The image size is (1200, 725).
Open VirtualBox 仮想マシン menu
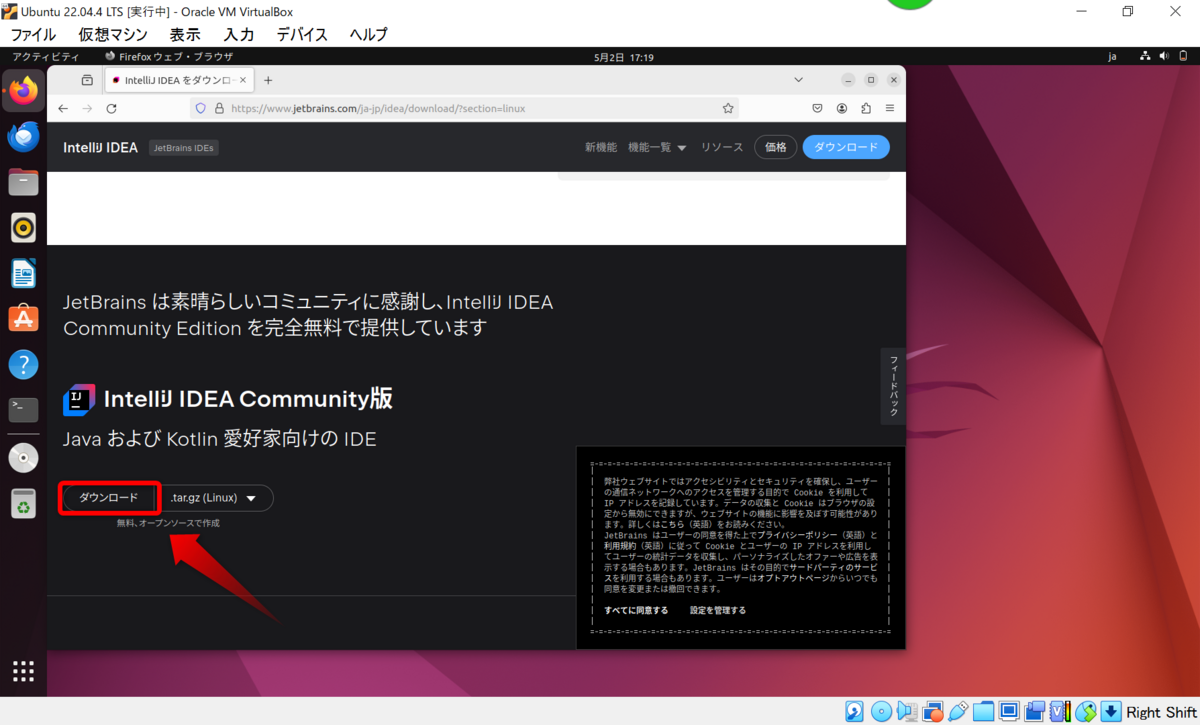(x=113, y=34)
